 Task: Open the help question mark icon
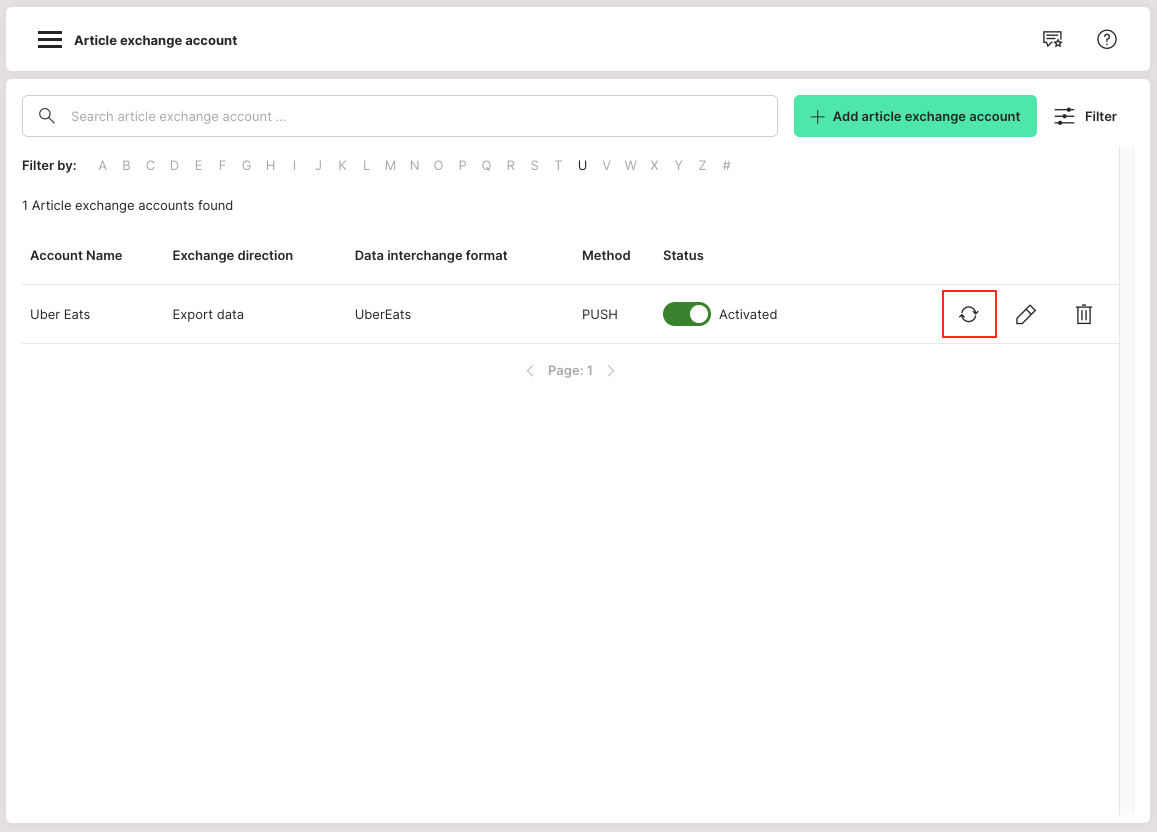1106,40
